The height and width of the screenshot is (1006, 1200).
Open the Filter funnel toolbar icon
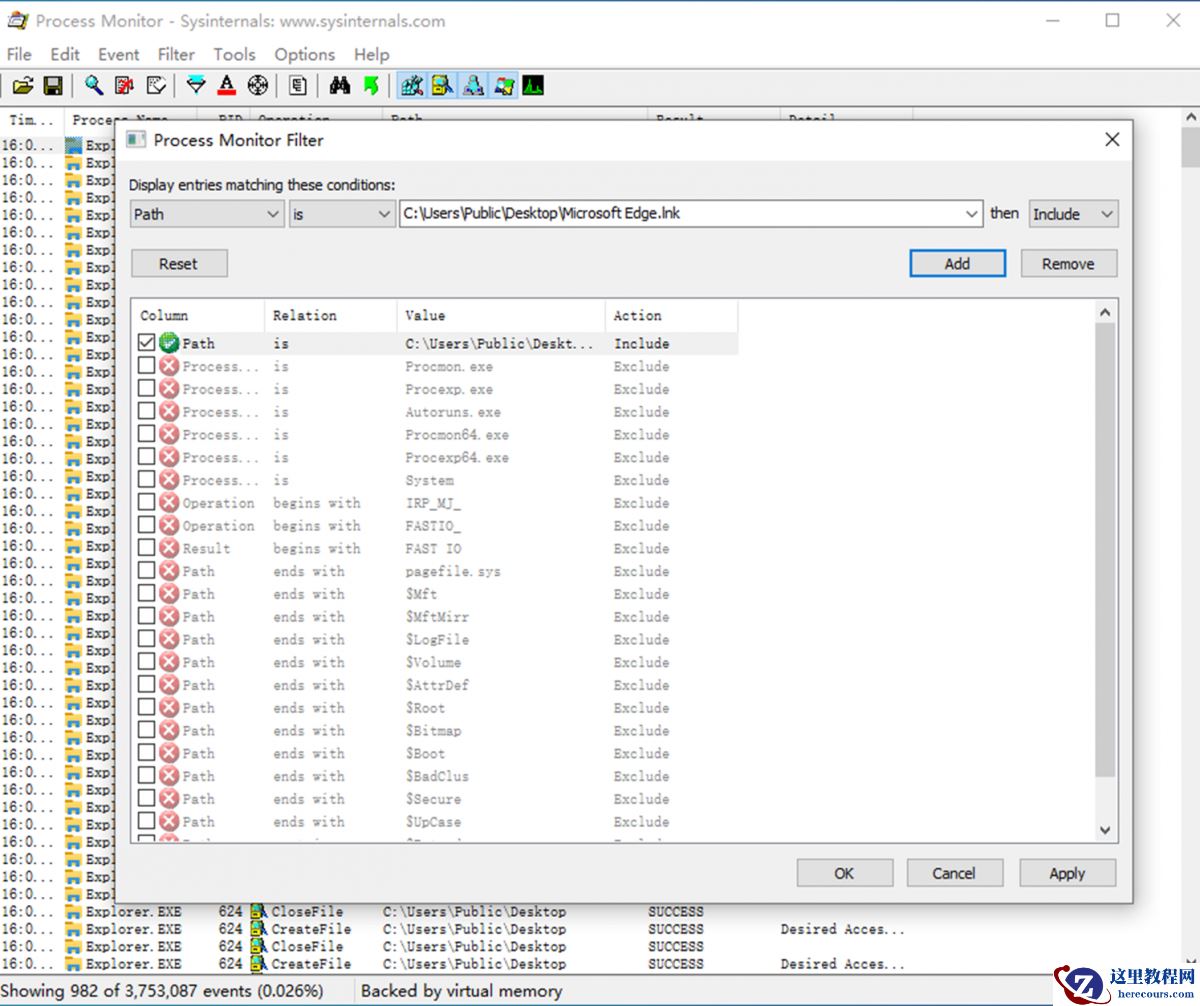point(196,86)
